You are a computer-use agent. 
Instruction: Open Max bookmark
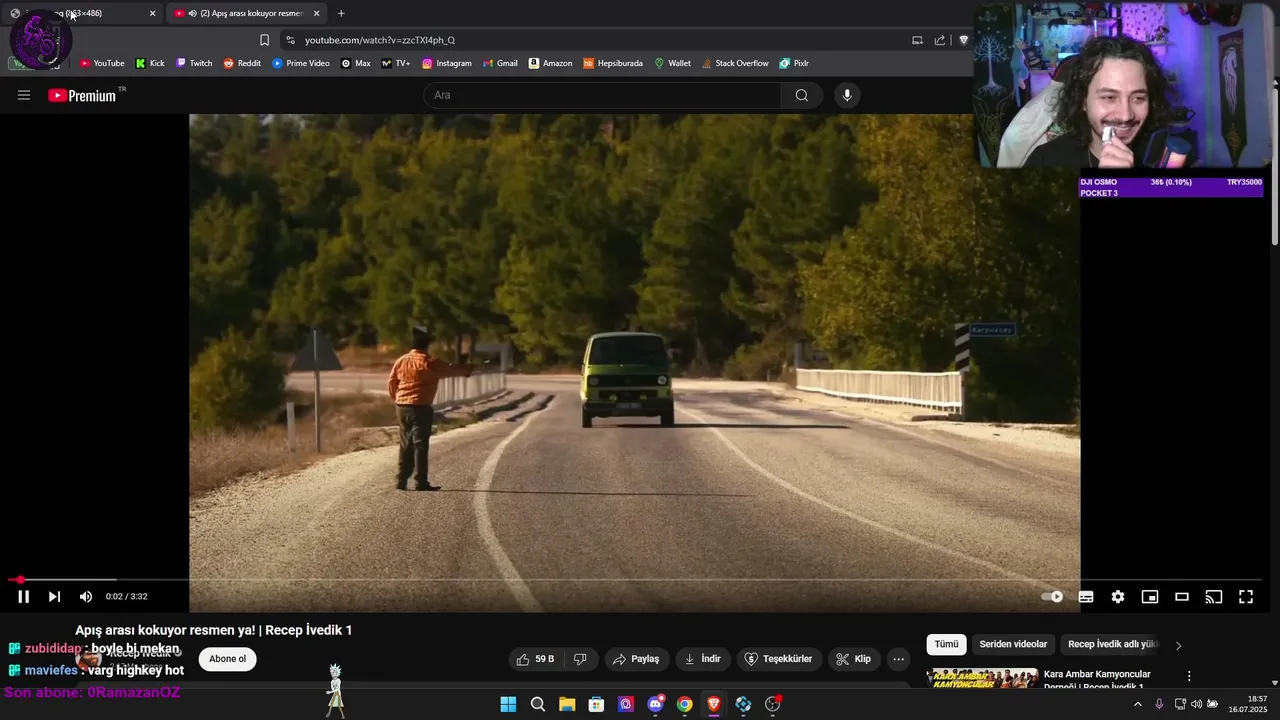355,63
